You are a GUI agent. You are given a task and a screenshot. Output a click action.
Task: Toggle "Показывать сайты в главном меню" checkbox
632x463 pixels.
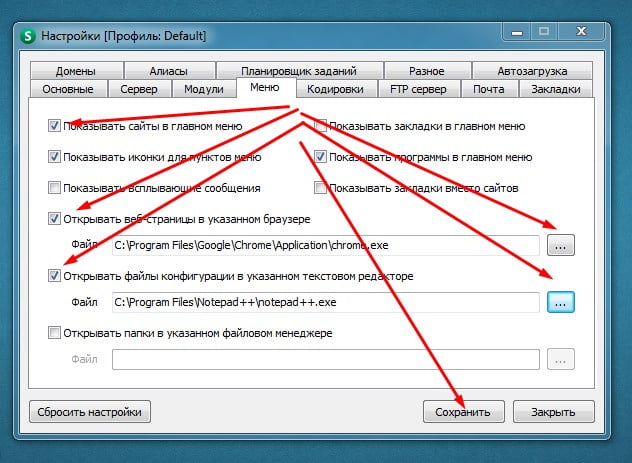(54, 127)
